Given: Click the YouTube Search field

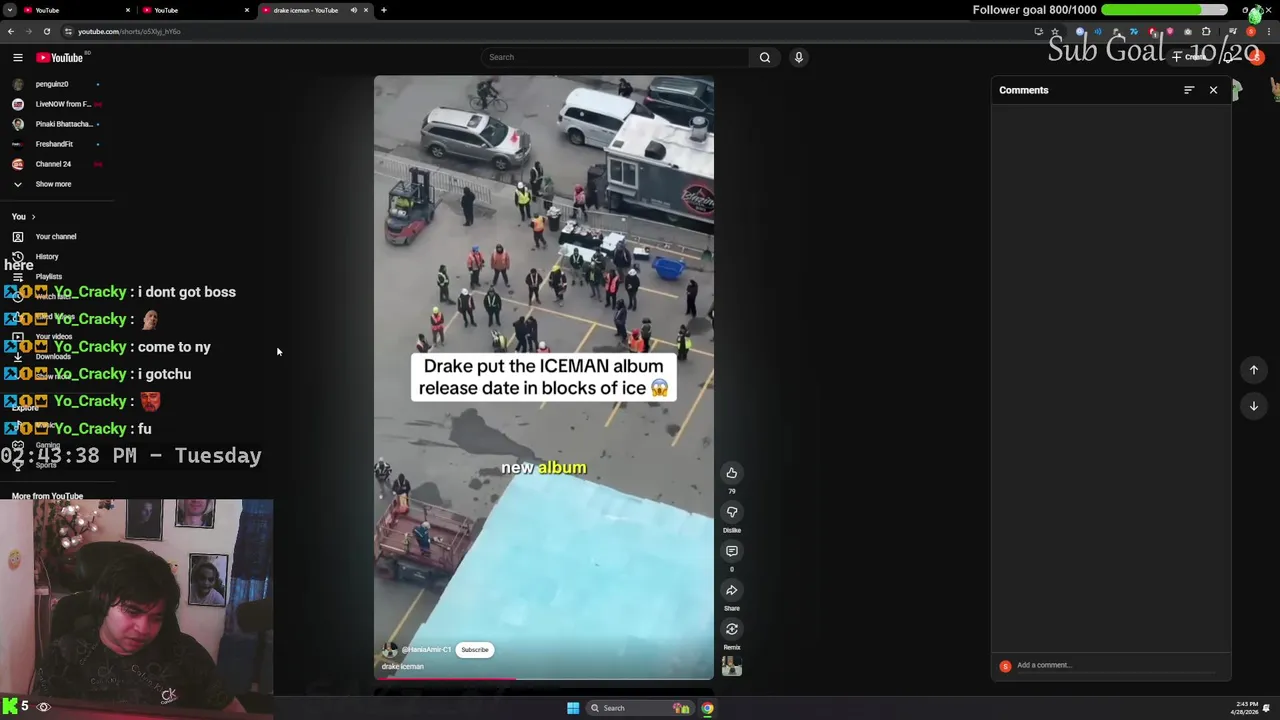Looking at the screenshot, I should 615,57.
